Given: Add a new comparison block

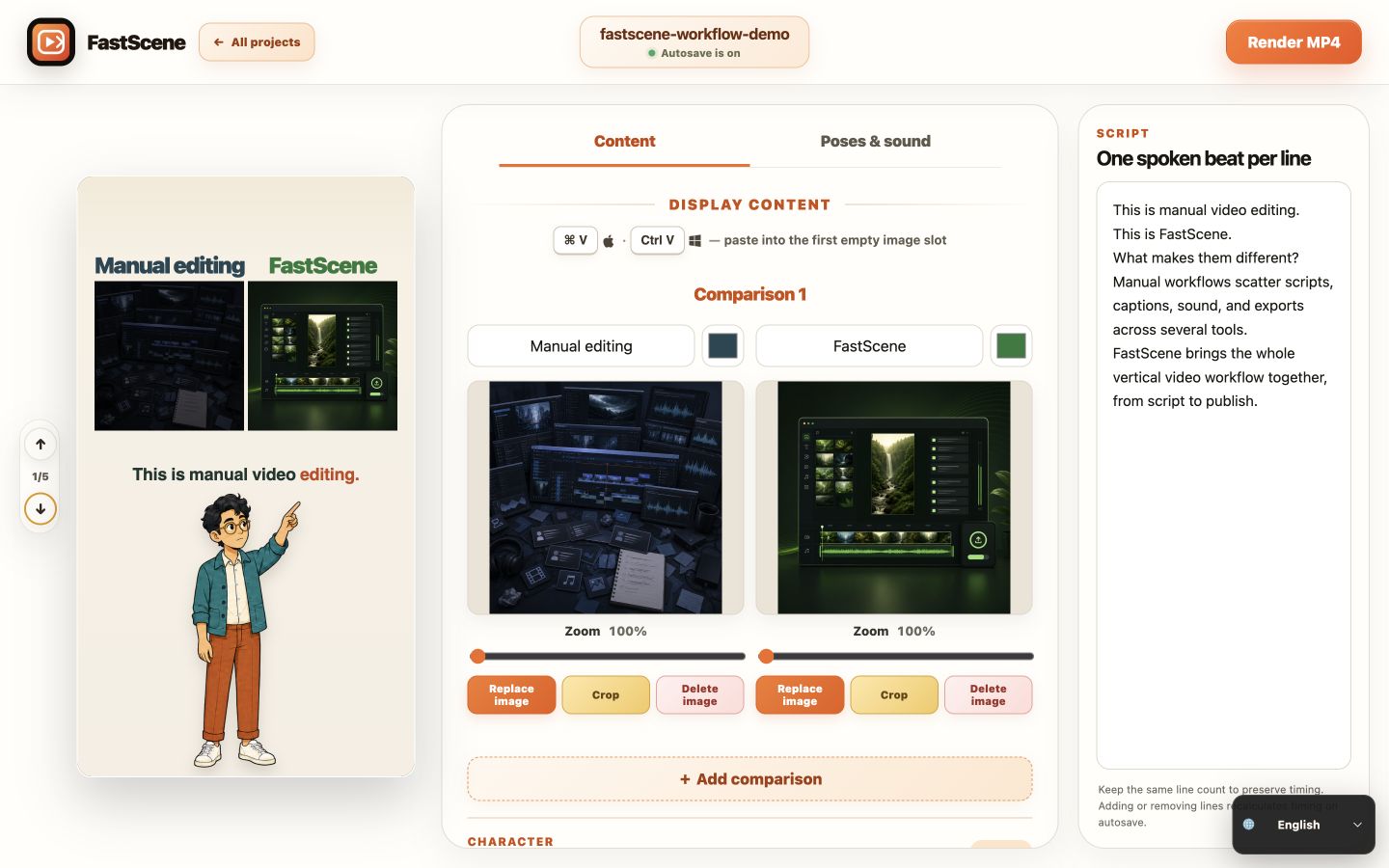Looking at the screenshot, I should (749, 779).
